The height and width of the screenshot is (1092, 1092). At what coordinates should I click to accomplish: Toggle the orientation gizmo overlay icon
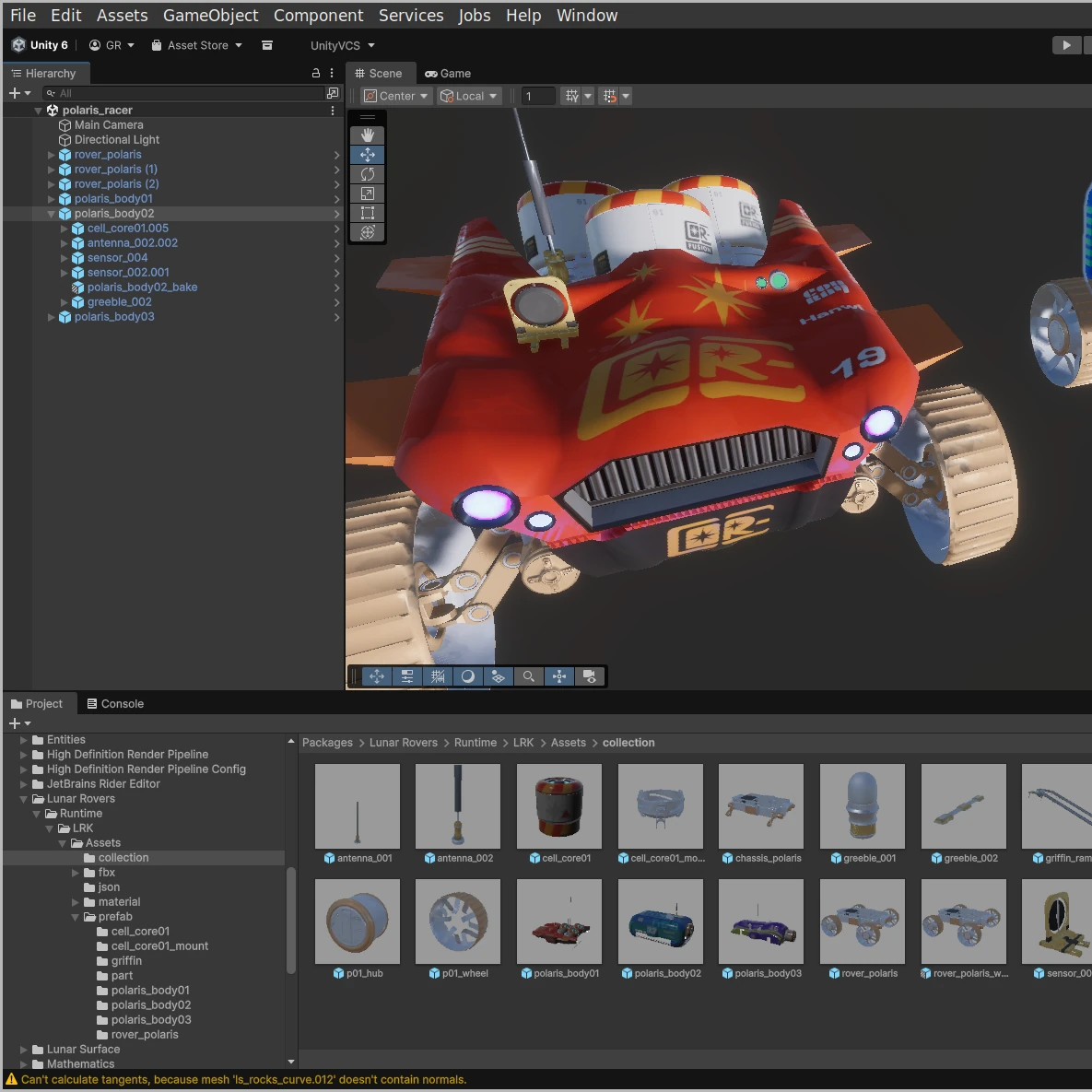pos(559,676)
